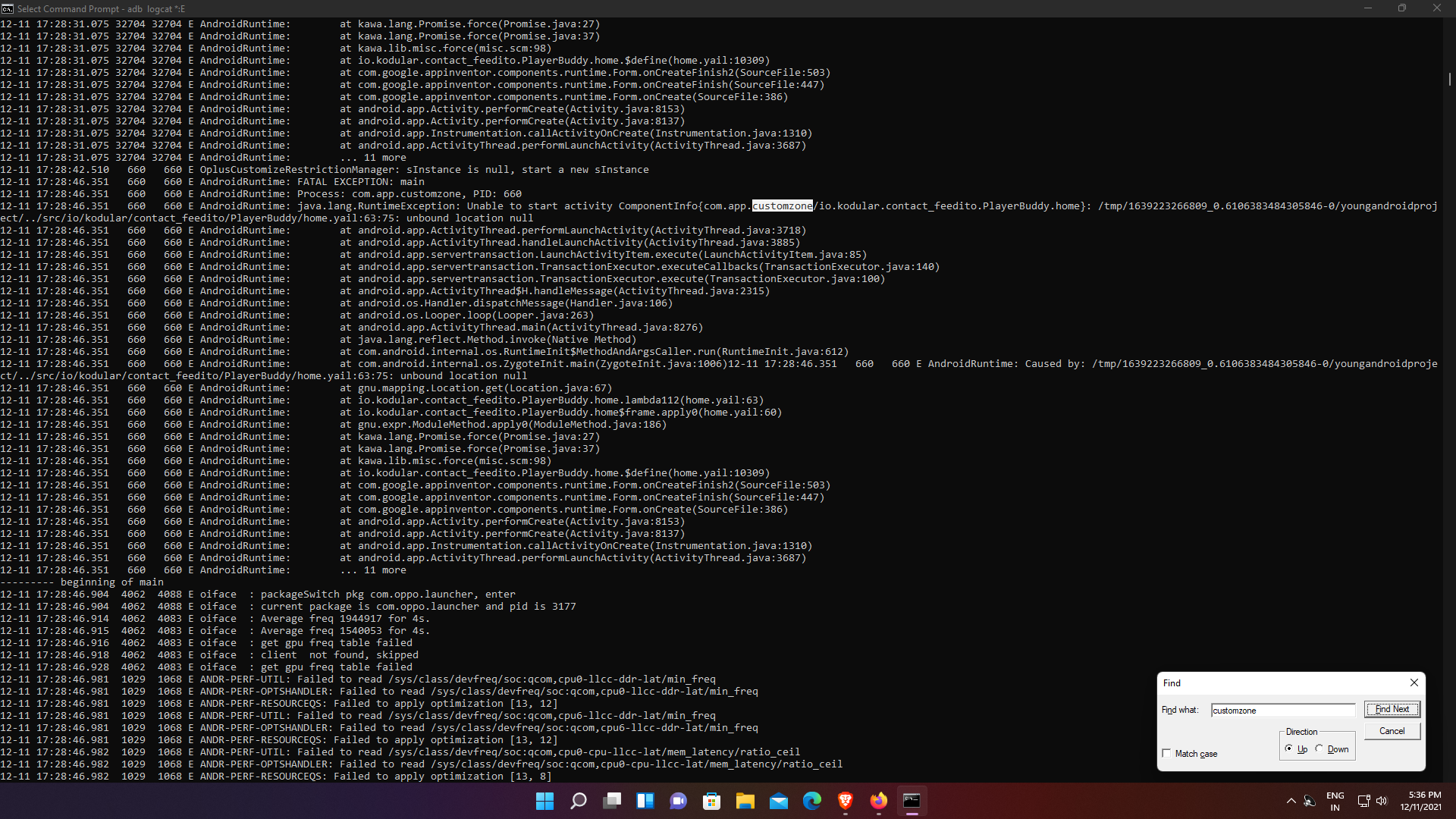Open the clock and date flyout
The width and height of the screenshot is (1456, 819).
(x=1420, y=801)
